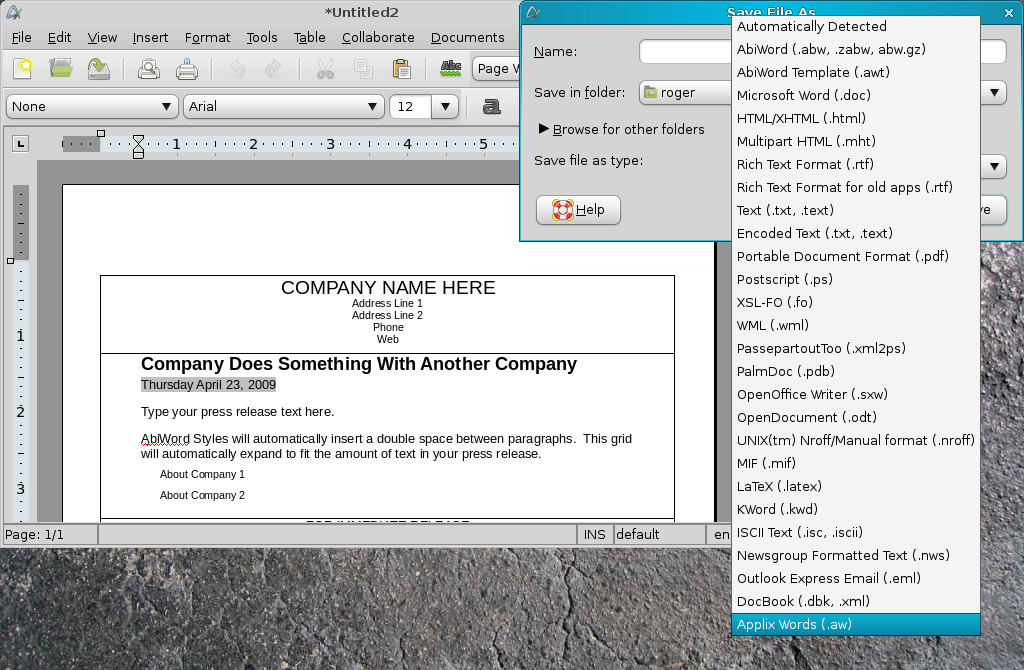The width and height of the screenshot is (1024, 670).
Task: Click the Print Preview icon
Action: point(149,69)
